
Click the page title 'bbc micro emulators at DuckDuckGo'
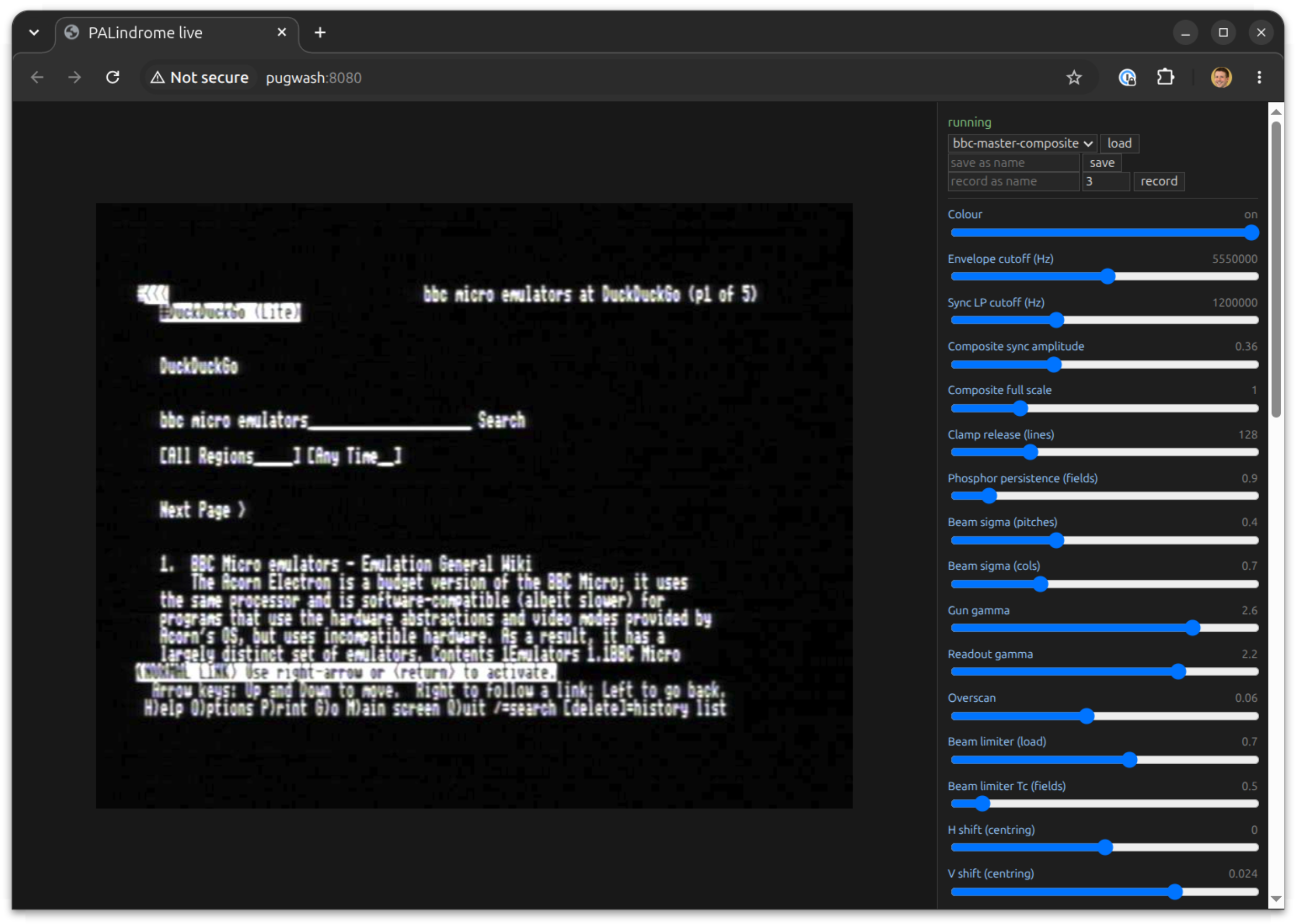point(551,295)
